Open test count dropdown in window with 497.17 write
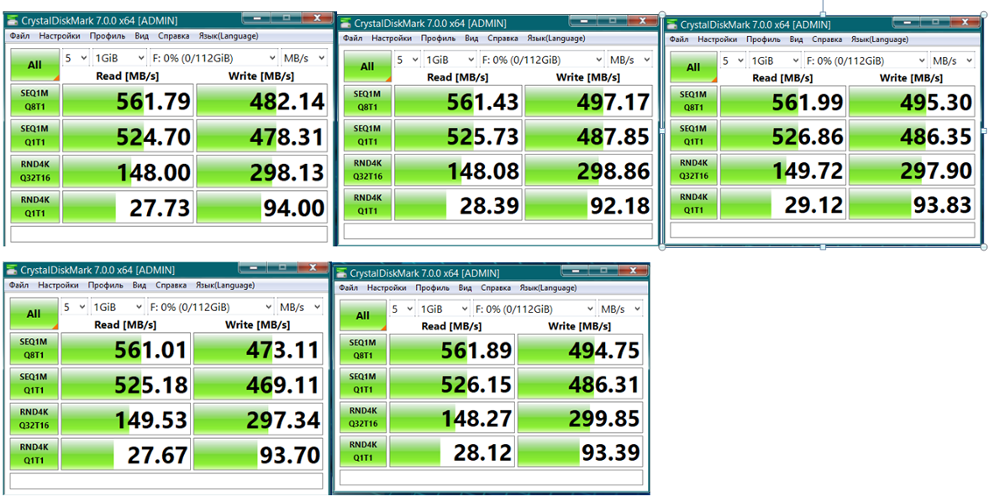This screenshot has height=502, width=1000. (x=407, y=60)
